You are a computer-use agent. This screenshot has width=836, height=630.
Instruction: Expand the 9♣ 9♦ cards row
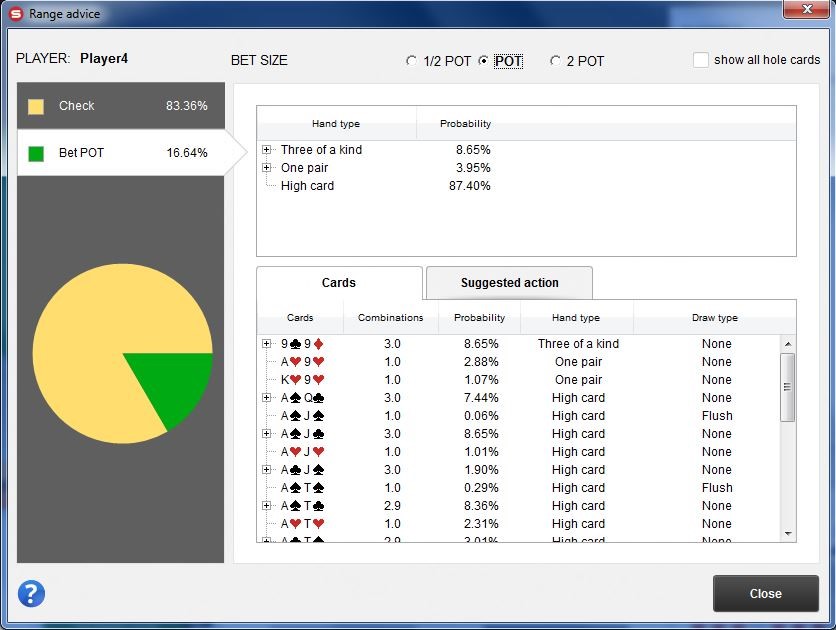(x=267, y=344)
